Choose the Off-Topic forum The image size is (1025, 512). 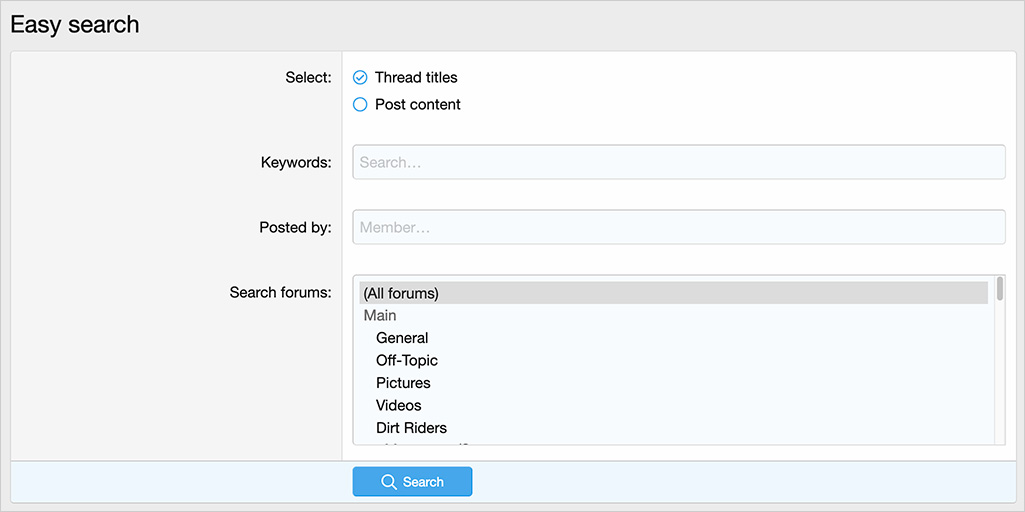406,360
